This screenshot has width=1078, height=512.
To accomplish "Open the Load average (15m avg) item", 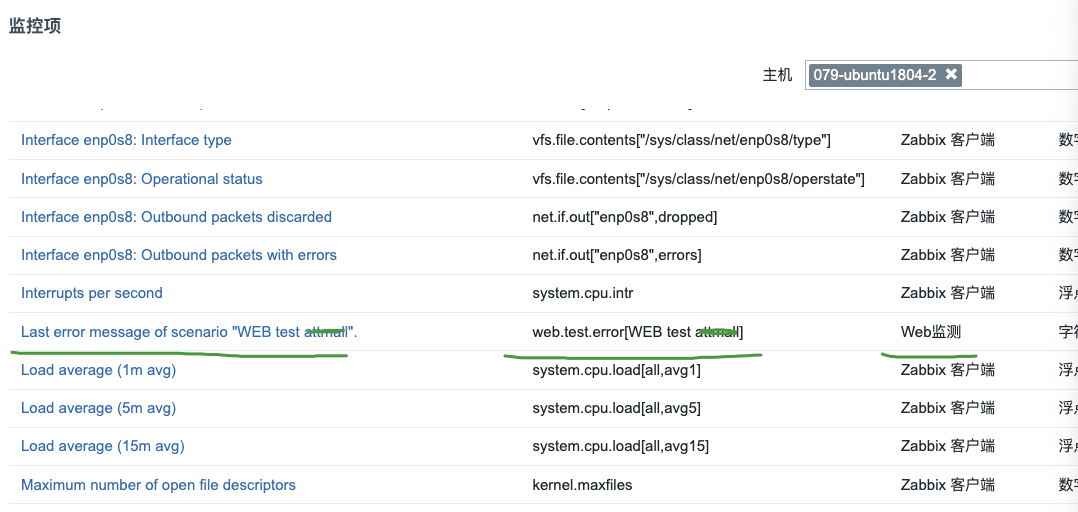I will (102, 446).
